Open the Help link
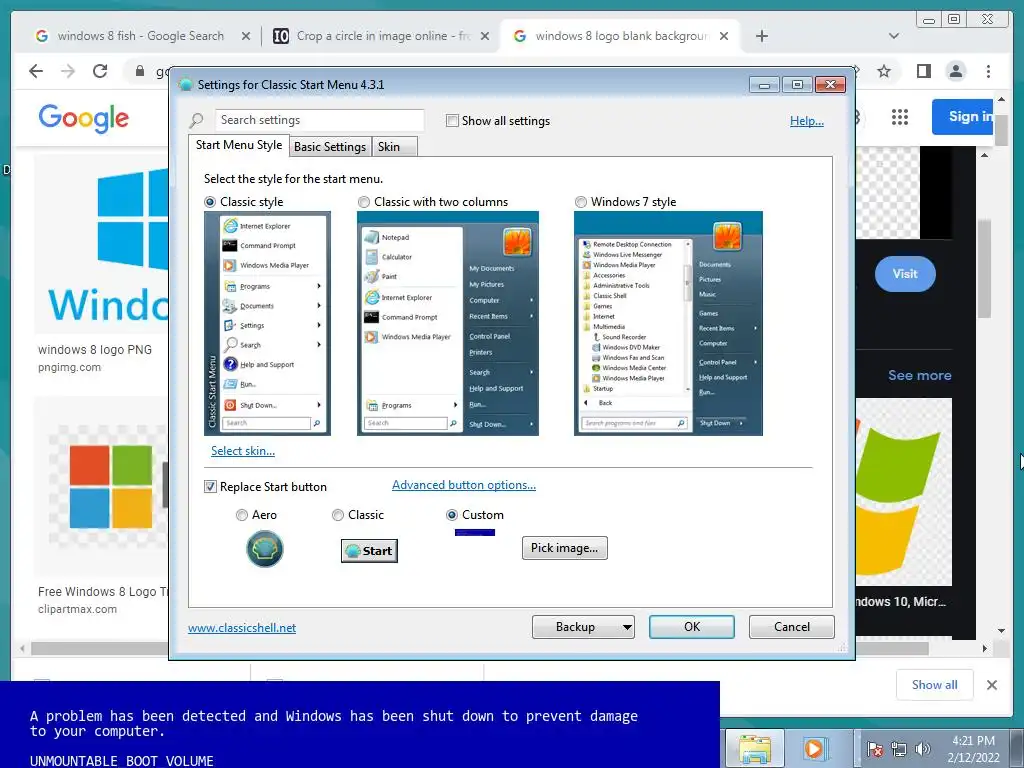Screen dimensions: 1024x768 [807, 121]
